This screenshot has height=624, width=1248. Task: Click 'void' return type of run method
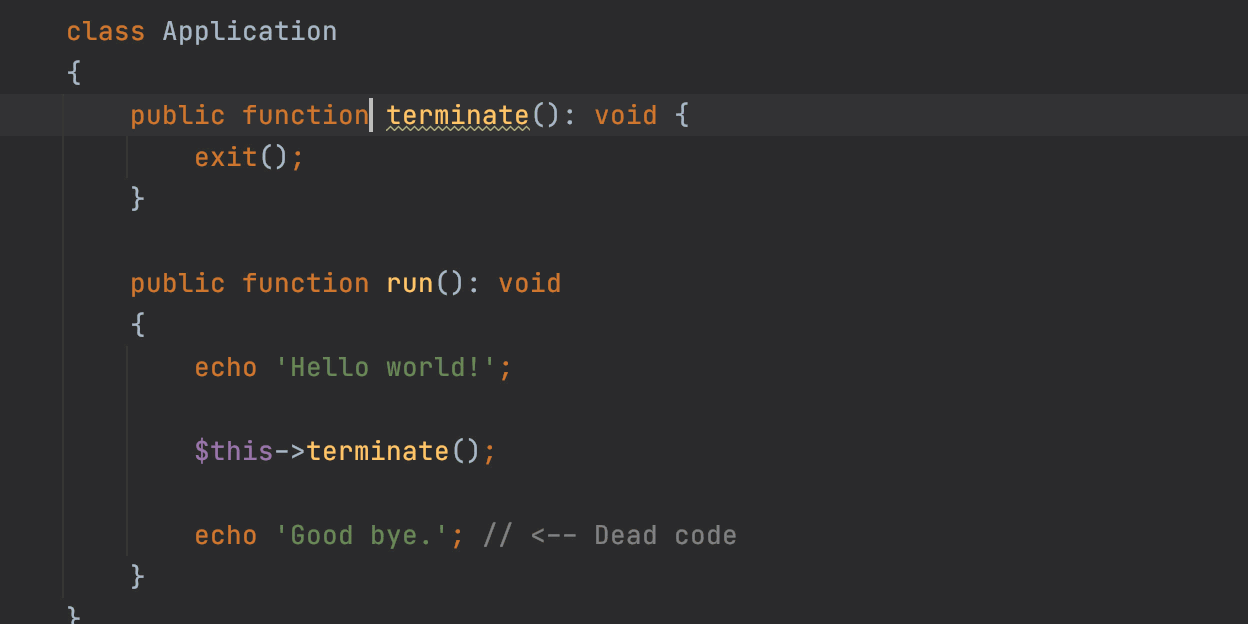pyautogui.click(x=530, y=284)
